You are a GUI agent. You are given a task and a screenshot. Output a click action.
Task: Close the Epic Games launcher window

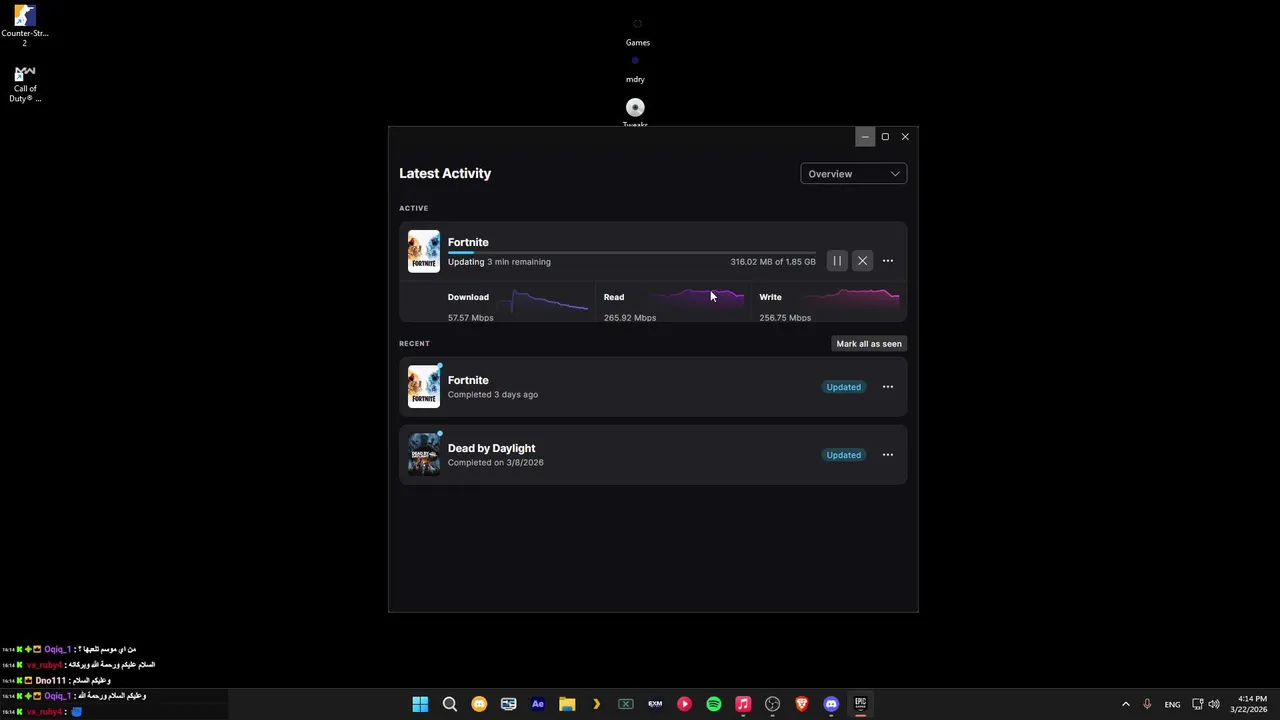[x=905, y=137]
